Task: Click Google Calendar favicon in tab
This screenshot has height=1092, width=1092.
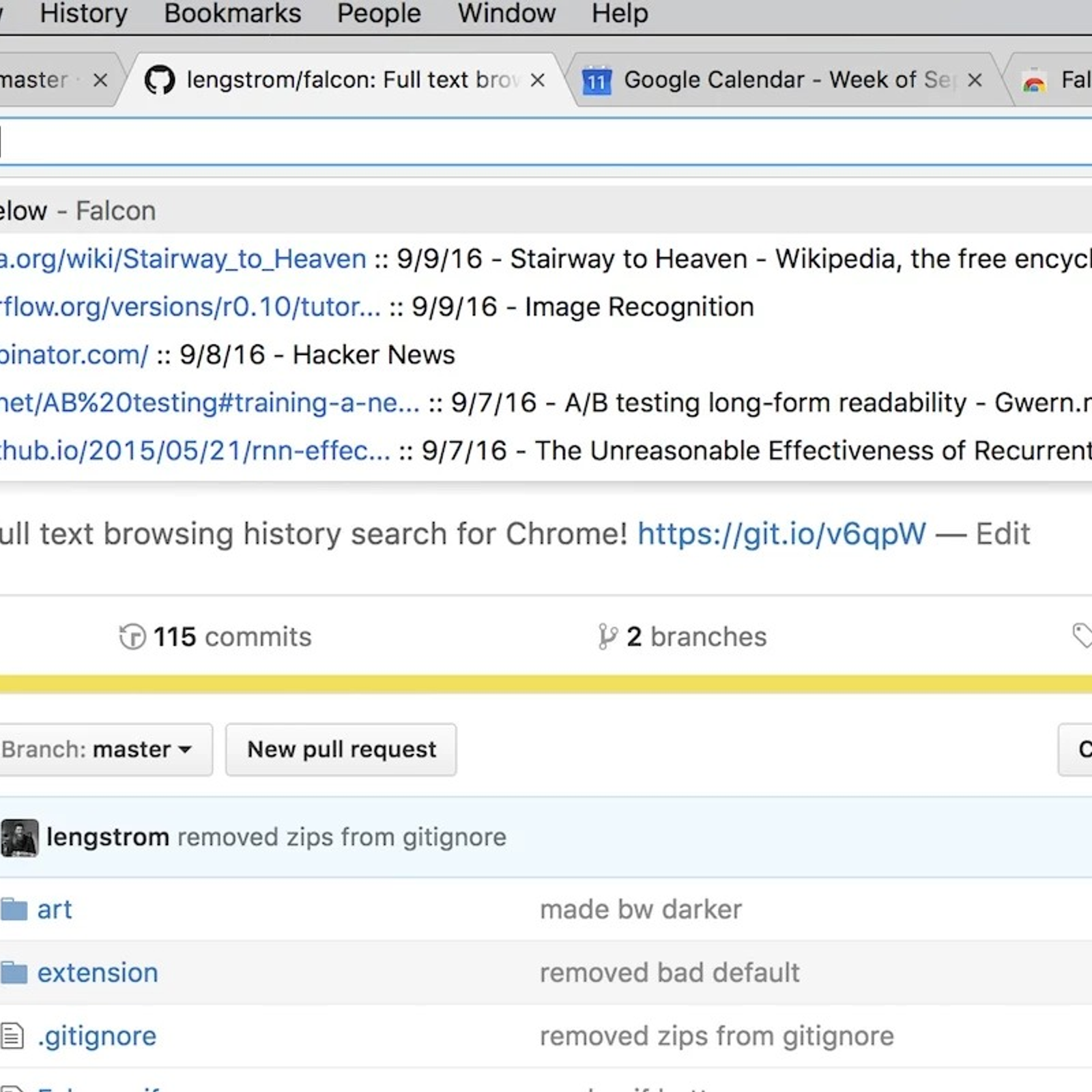Action: pos(597,81)
